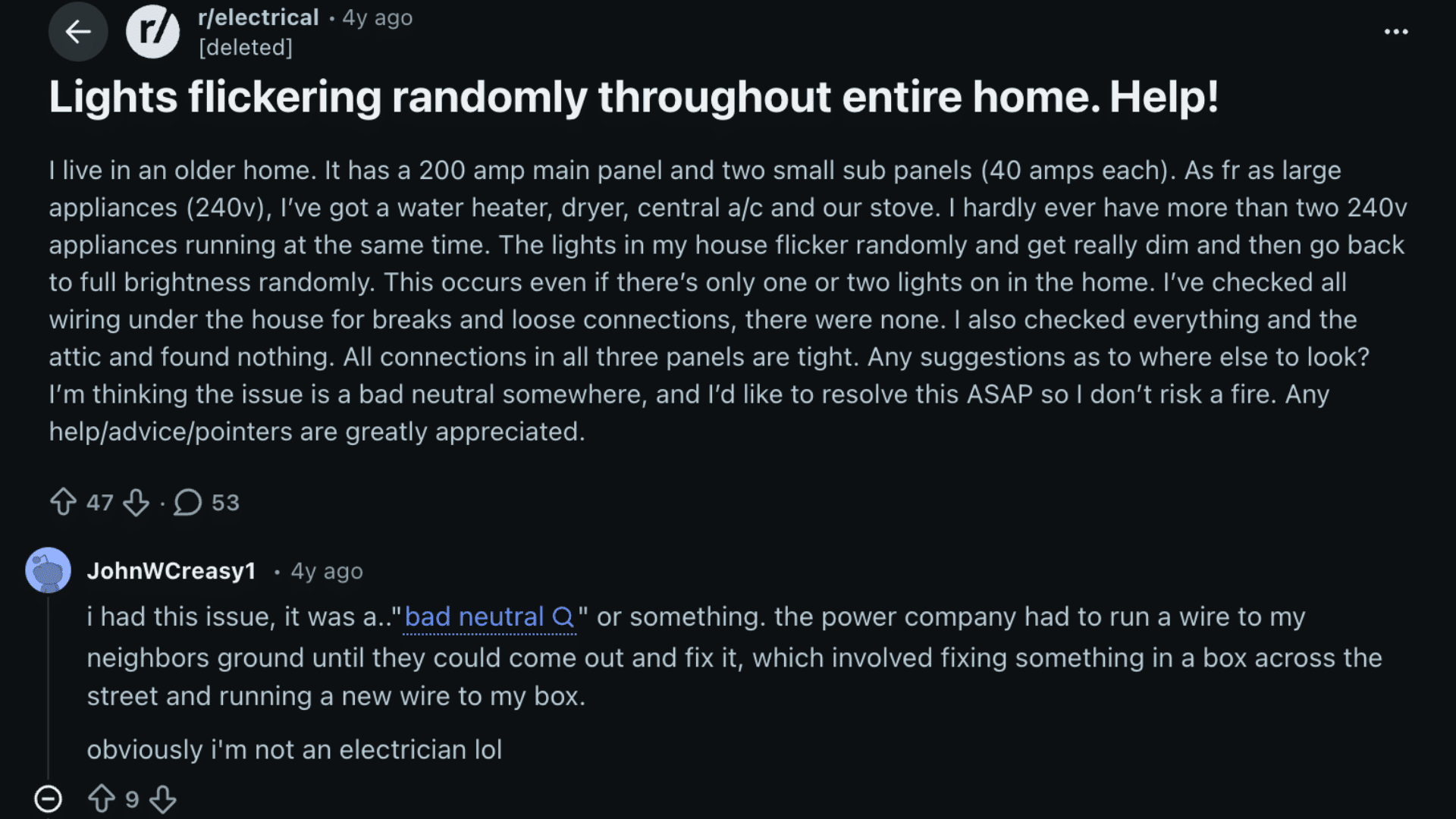Upvote the post showing 47 points
The width and height of the screenshot is (1456, 819).
point(64,502)
